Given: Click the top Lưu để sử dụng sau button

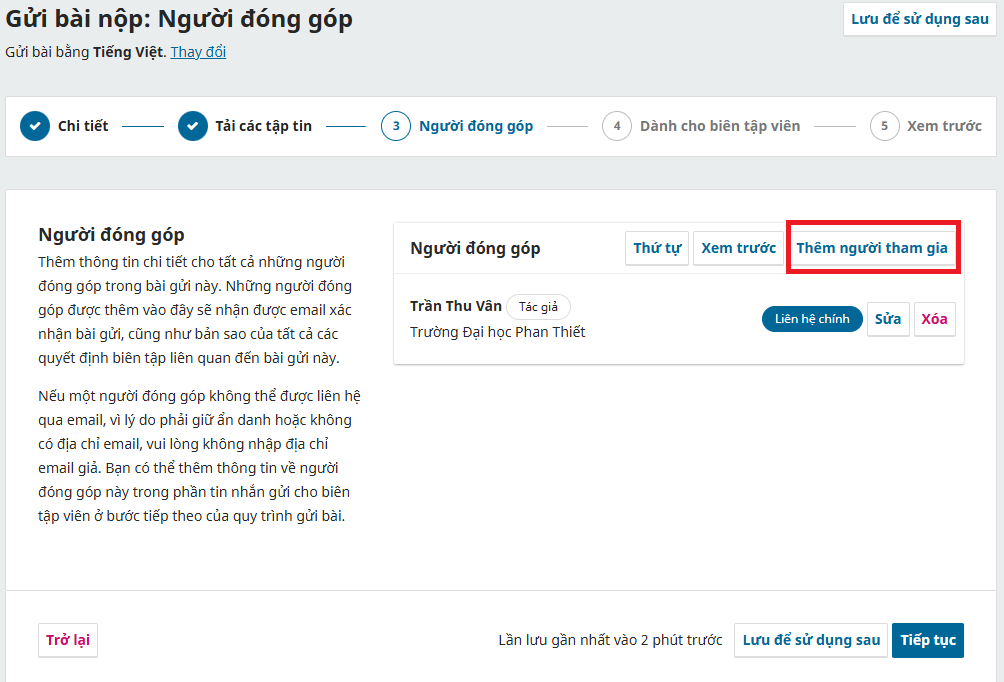Looking at the screenshot, I should point(919,19).
